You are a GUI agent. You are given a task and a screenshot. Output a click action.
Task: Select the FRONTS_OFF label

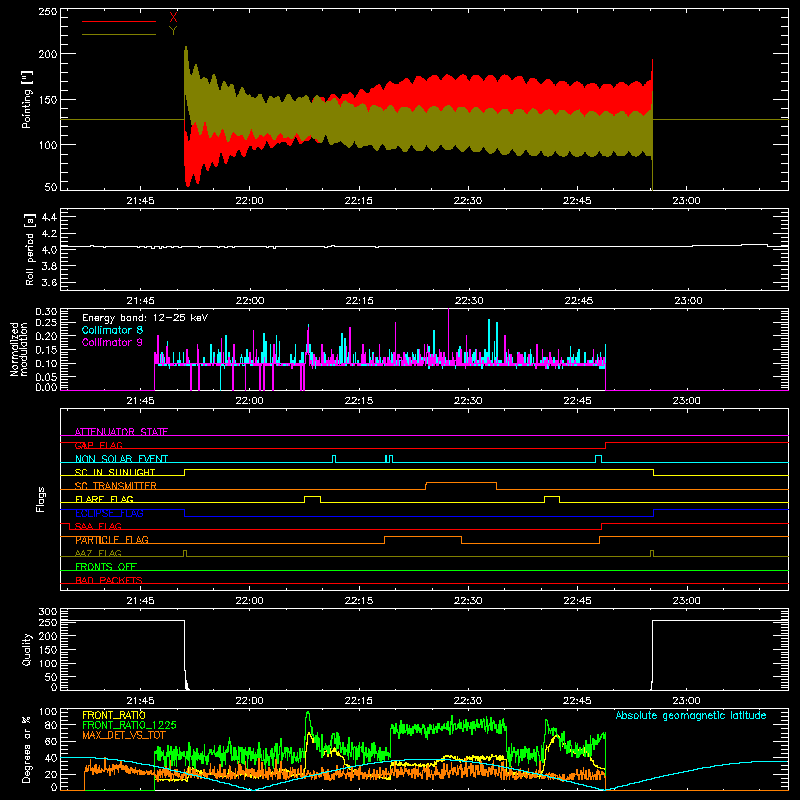(x=106, y=567)
